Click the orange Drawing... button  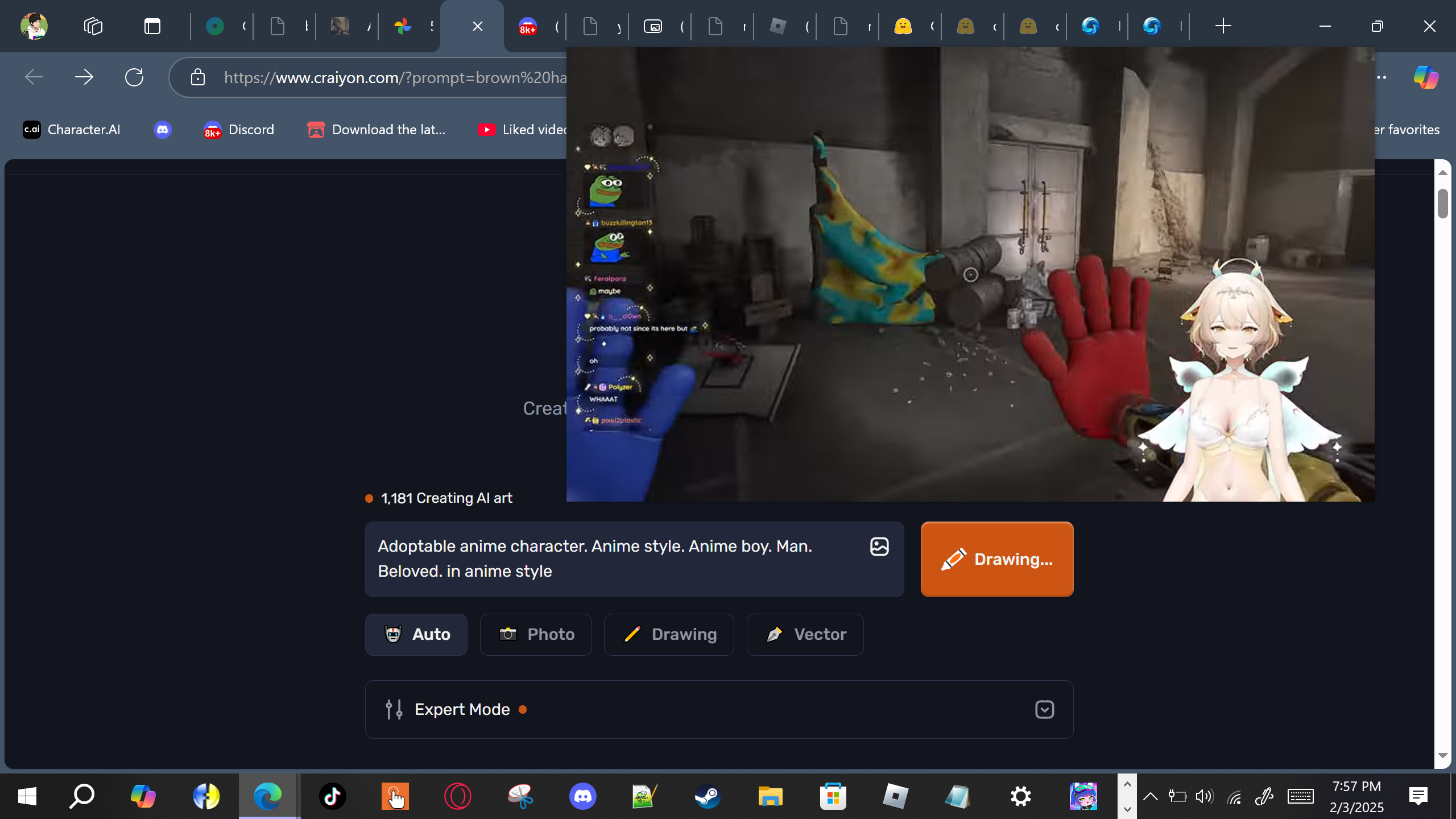coord(997,559)
